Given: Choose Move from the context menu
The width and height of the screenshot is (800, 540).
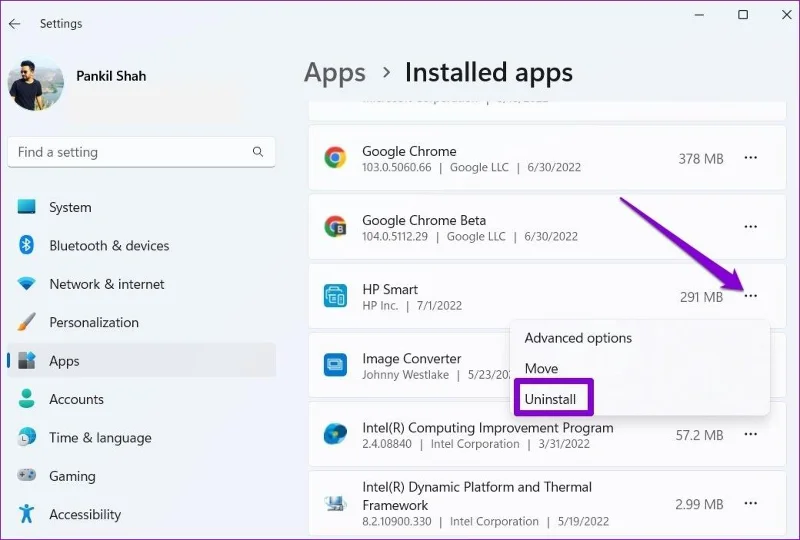Looking at the screenshot, I should (541, 369).
